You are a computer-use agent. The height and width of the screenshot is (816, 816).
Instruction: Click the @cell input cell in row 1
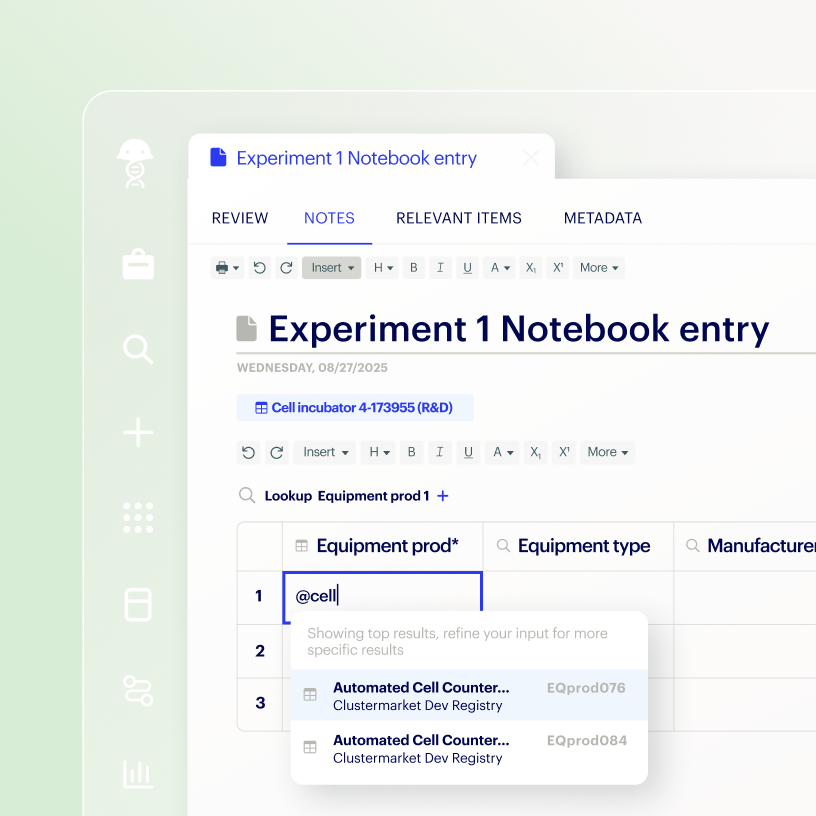[382, 596]
